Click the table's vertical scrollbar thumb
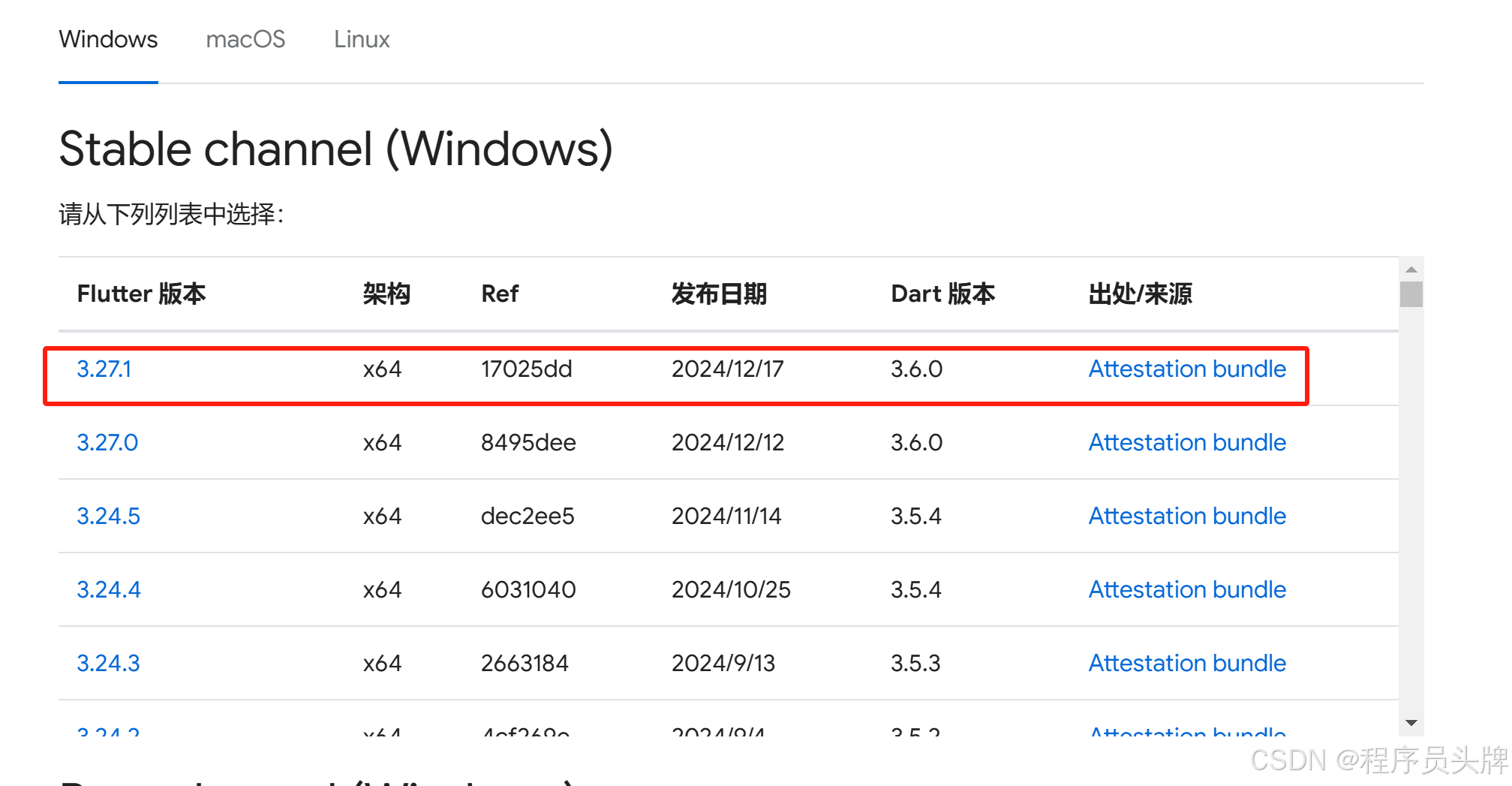Screen dimensions: 1512x786 click(x=1411, y=294)
